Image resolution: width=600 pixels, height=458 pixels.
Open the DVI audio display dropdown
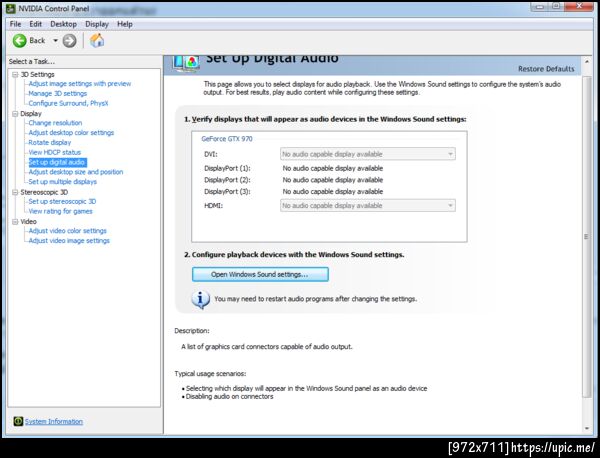coord(368,154)
